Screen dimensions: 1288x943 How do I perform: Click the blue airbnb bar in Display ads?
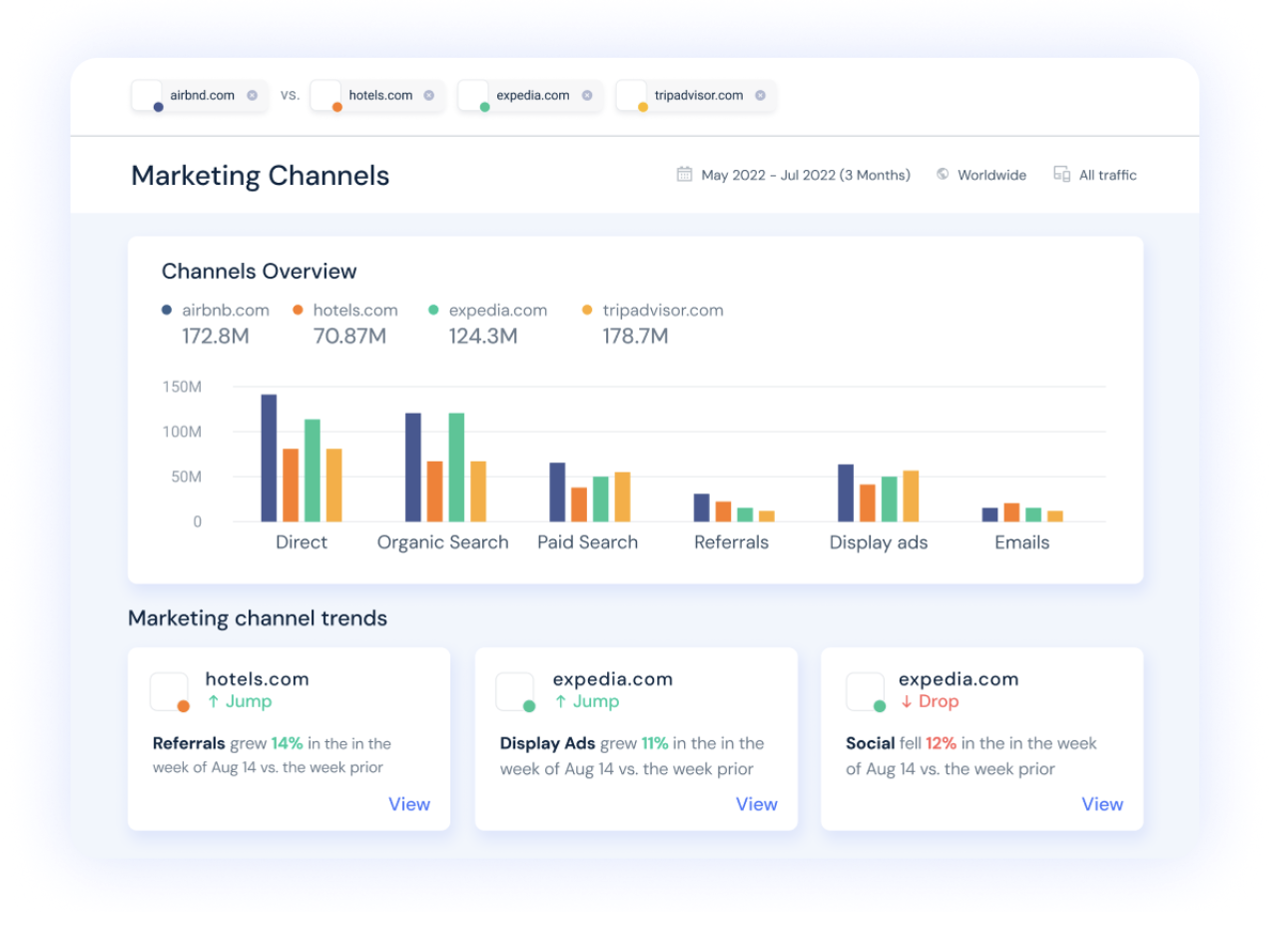pos(846,492)
